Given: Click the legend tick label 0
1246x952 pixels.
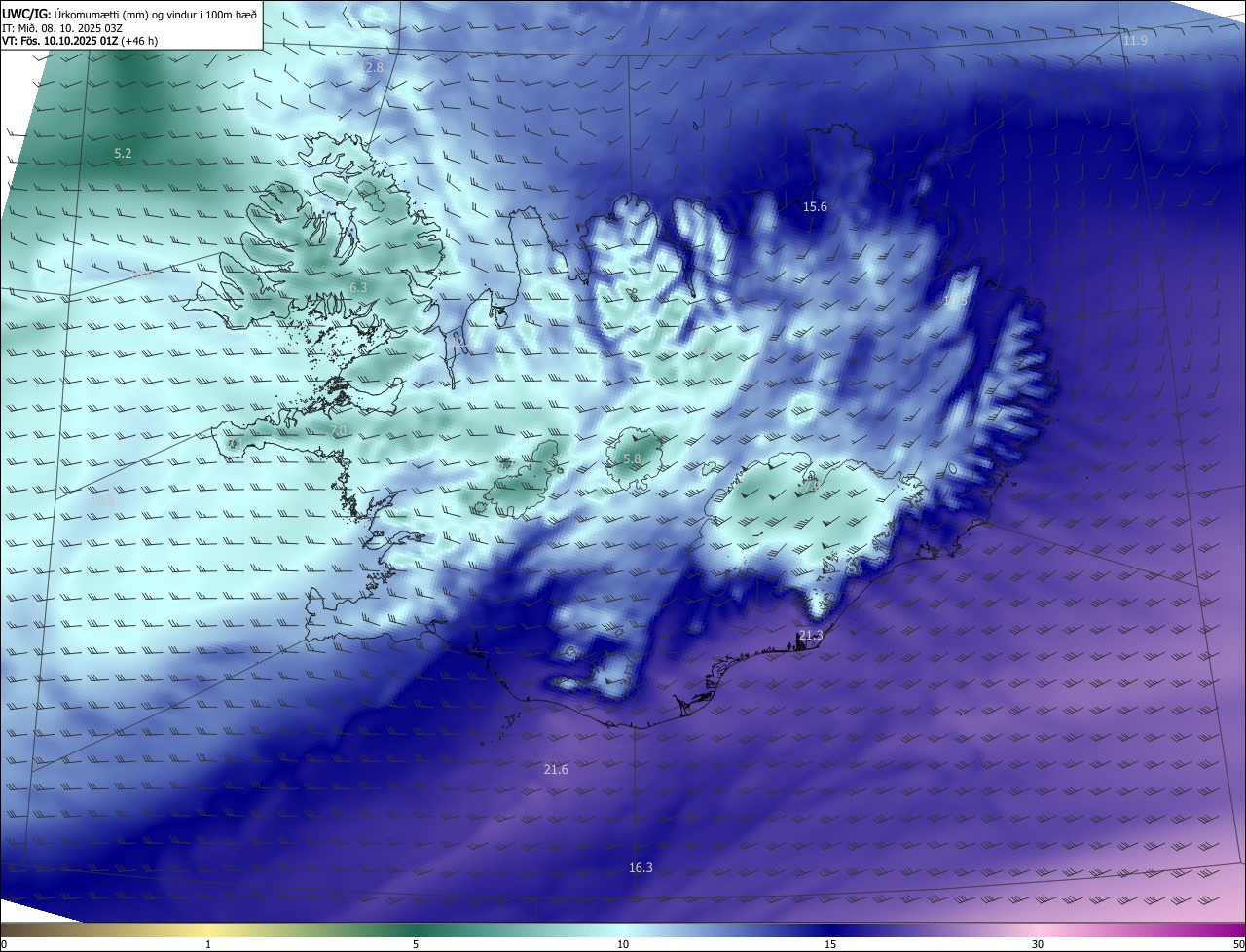Looking at the screenshot, I should click(x=4, y=944).
